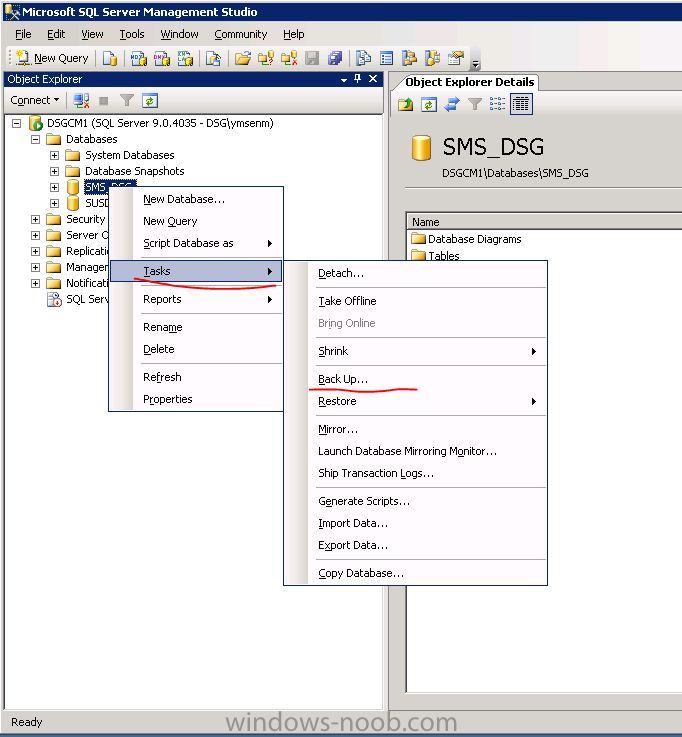This screenshot has height=737, width=682.
Task: Click the Template Explorer toolbar icon
Action: pyautogui.click(x=432, y=58)
